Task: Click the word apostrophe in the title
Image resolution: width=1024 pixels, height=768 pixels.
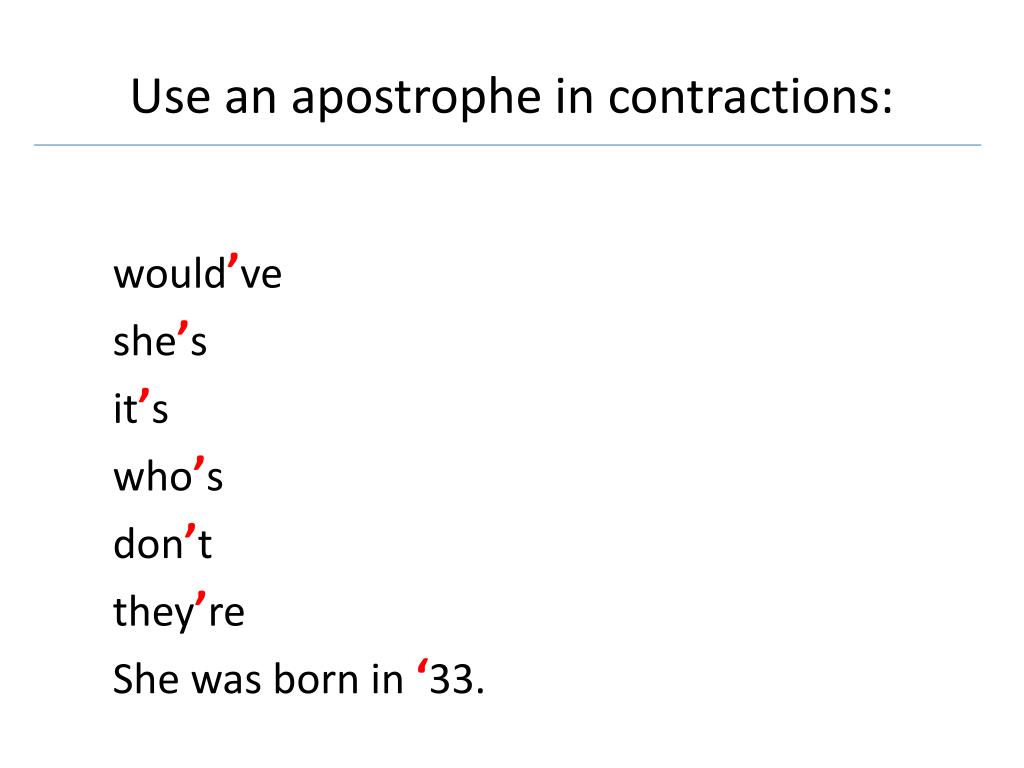Action: (416, 99)
